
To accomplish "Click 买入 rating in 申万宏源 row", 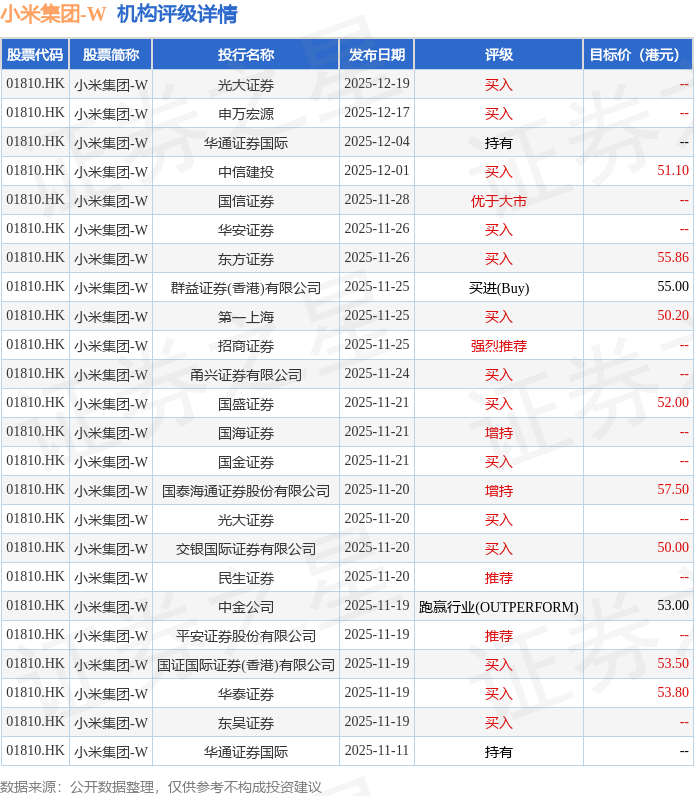I will [x=499, y=114].
